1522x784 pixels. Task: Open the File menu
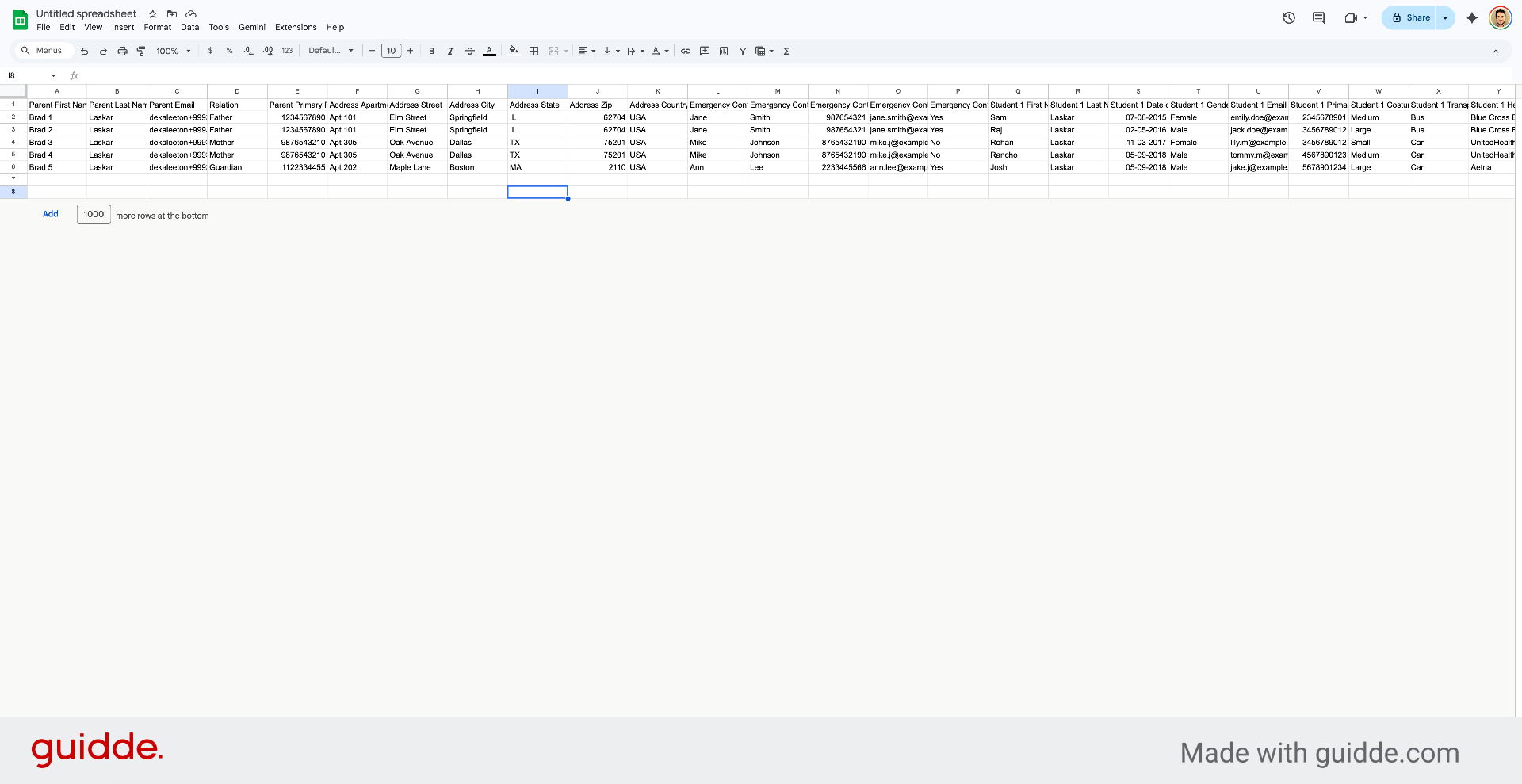tap(44, 27)
